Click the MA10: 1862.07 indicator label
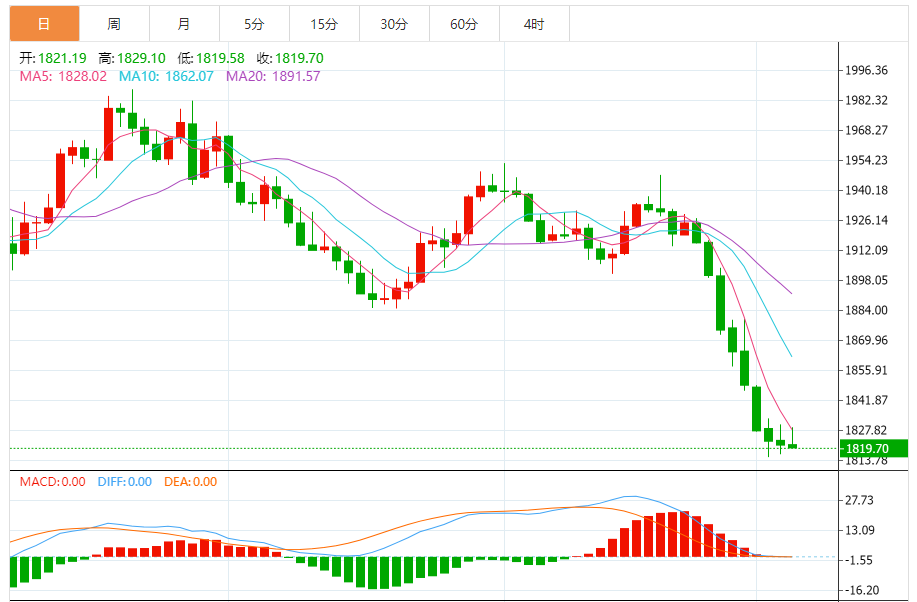Image resolution: width=917 pixels, height=602 pixels. click(x=166, y=76)
